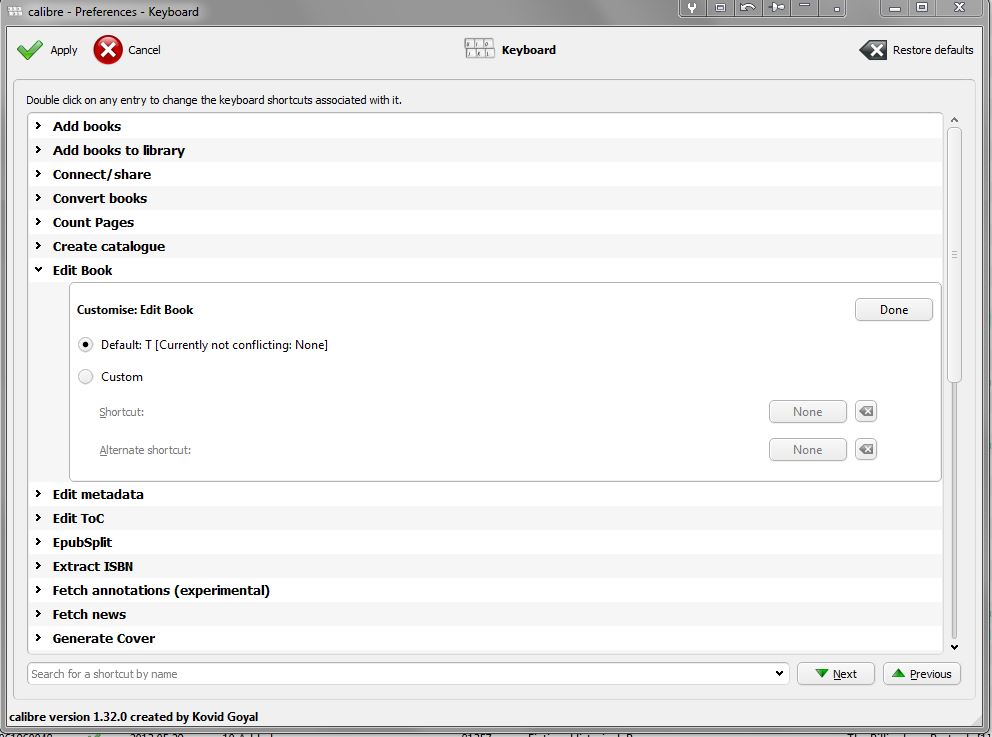992x737 pixels.
Task: Select the Fetch annotations (experimental) entry
Action: coord(161,591)
